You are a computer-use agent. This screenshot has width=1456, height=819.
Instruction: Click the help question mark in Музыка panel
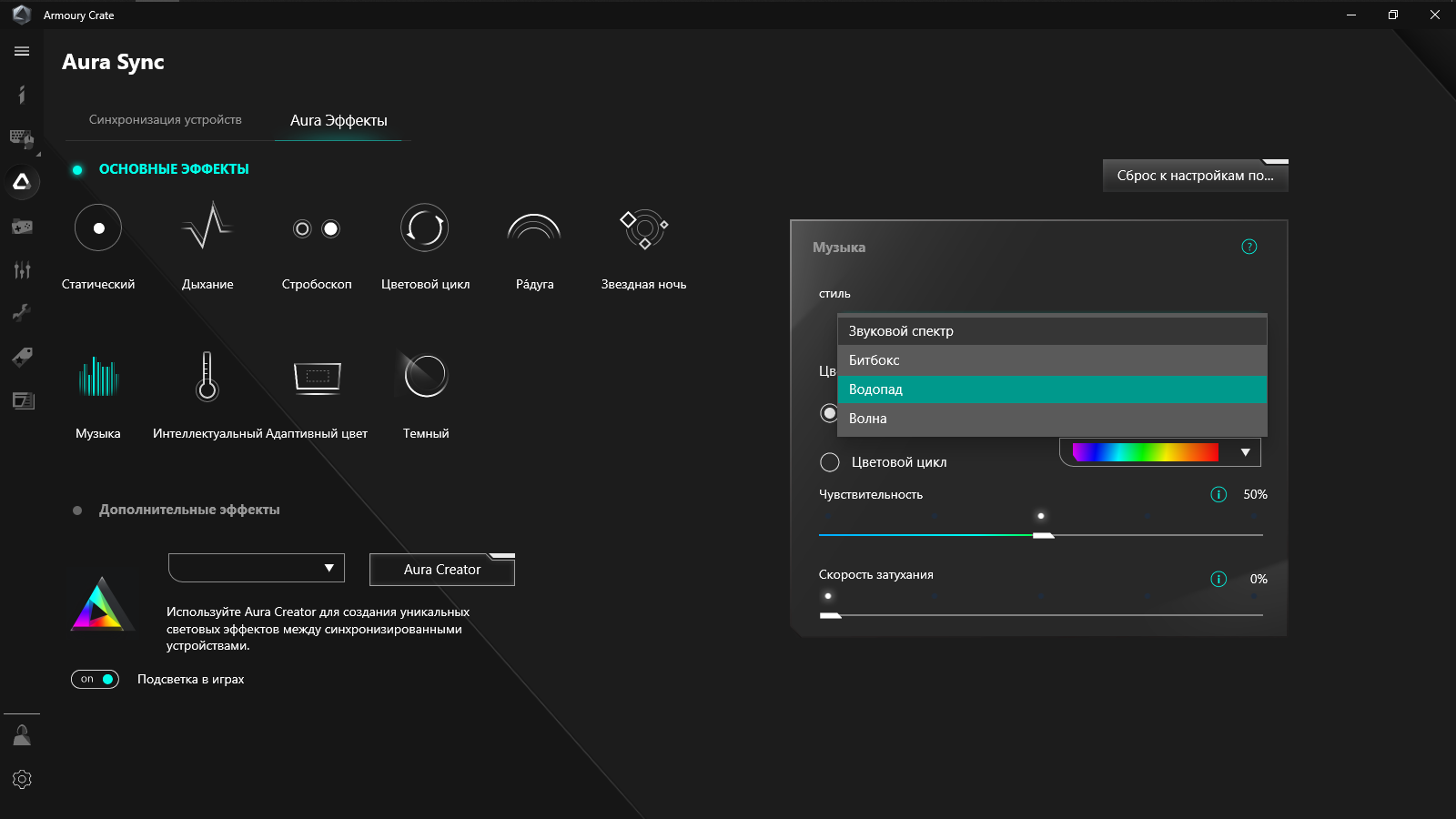1249,247
